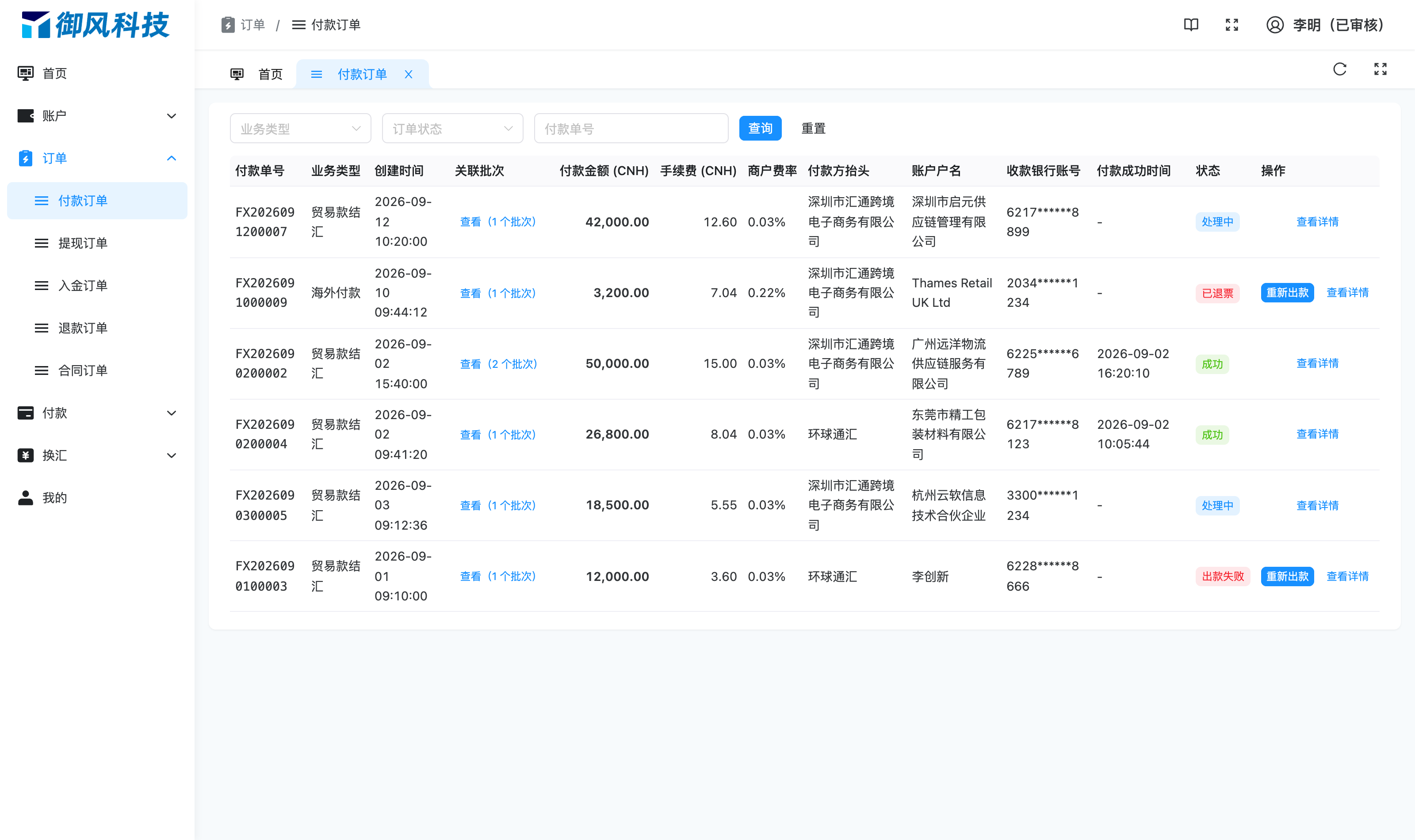Open 查看详情 for the 18,500.00 order
The width and height of the screenshot is (1415, 840).
[1317, 505]
